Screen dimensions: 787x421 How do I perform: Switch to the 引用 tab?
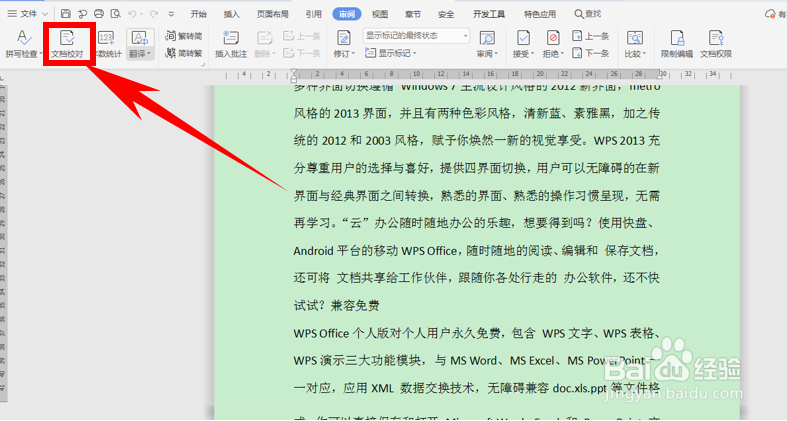(x=314, y=14)
